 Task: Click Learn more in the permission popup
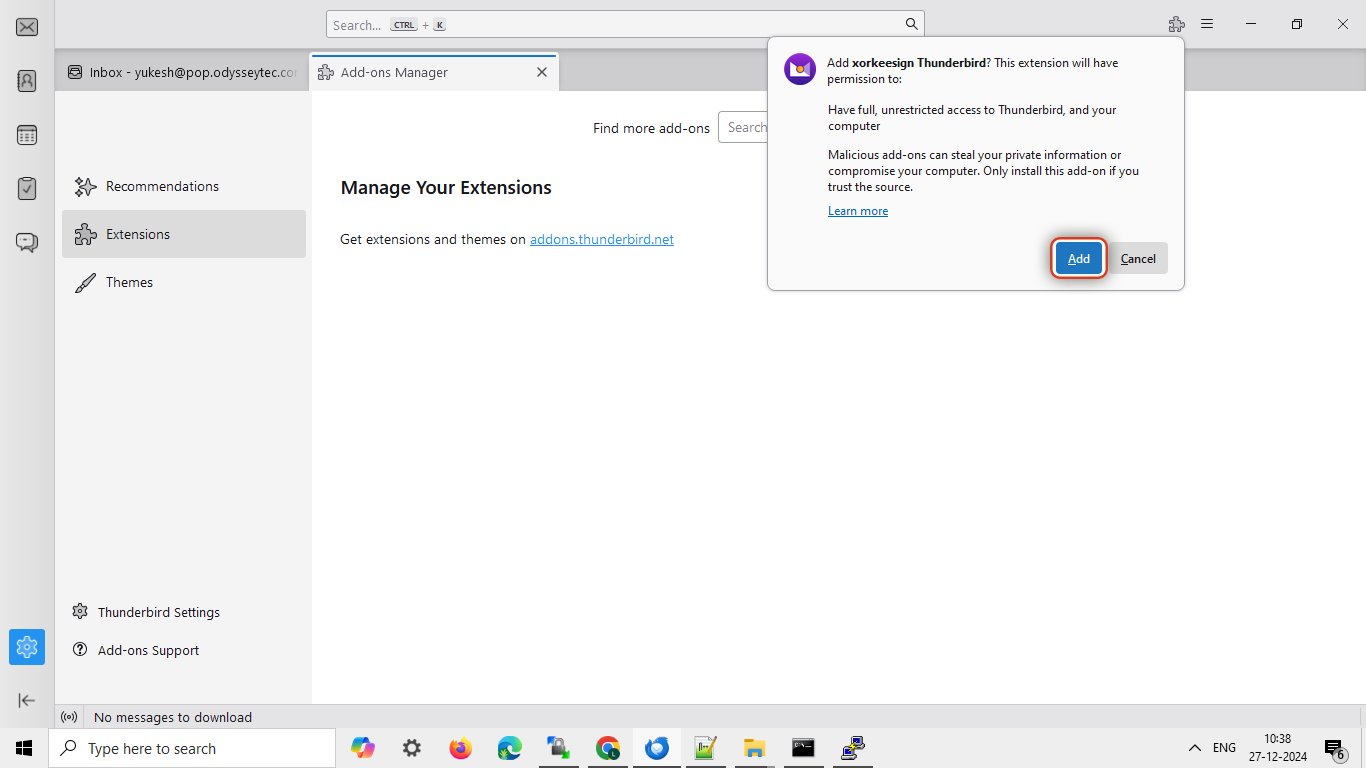click(858, 211)
